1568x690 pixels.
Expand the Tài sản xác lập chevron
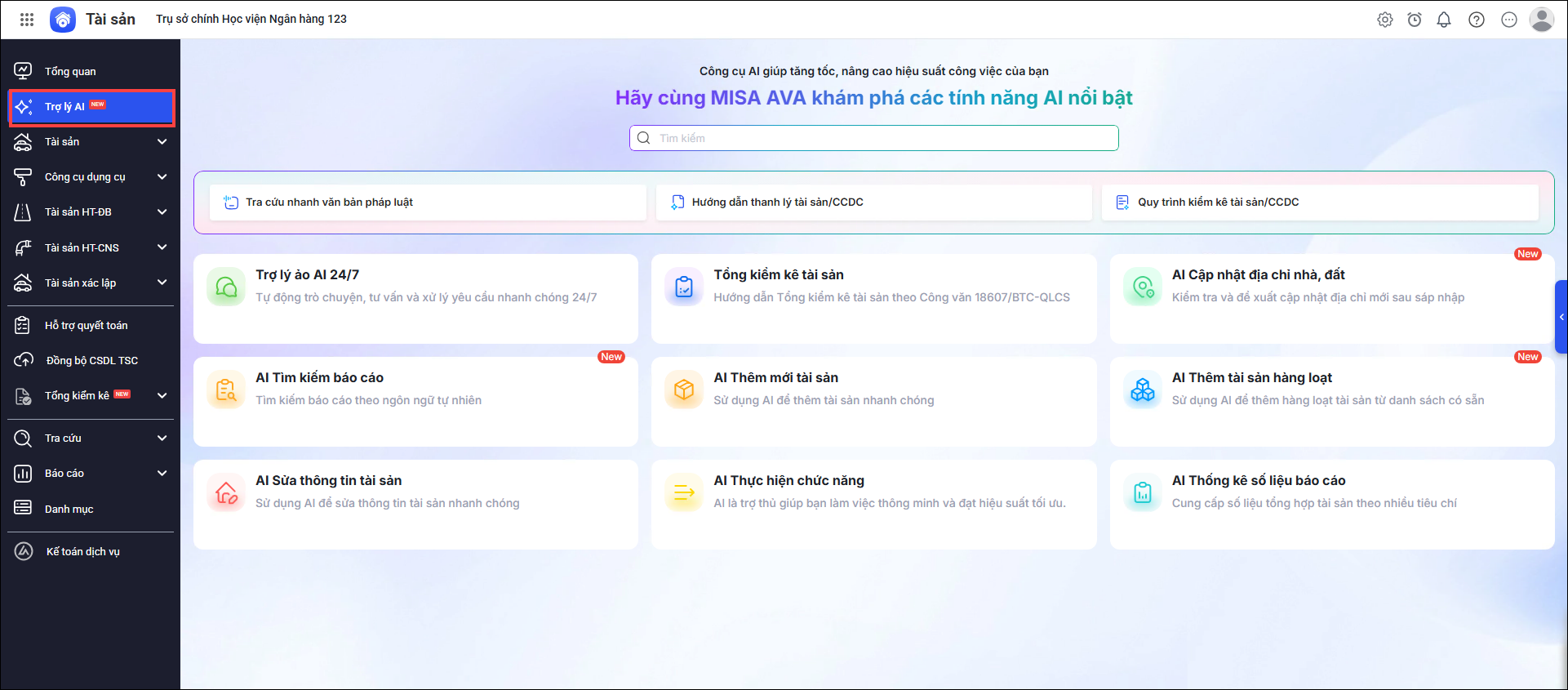162,283
